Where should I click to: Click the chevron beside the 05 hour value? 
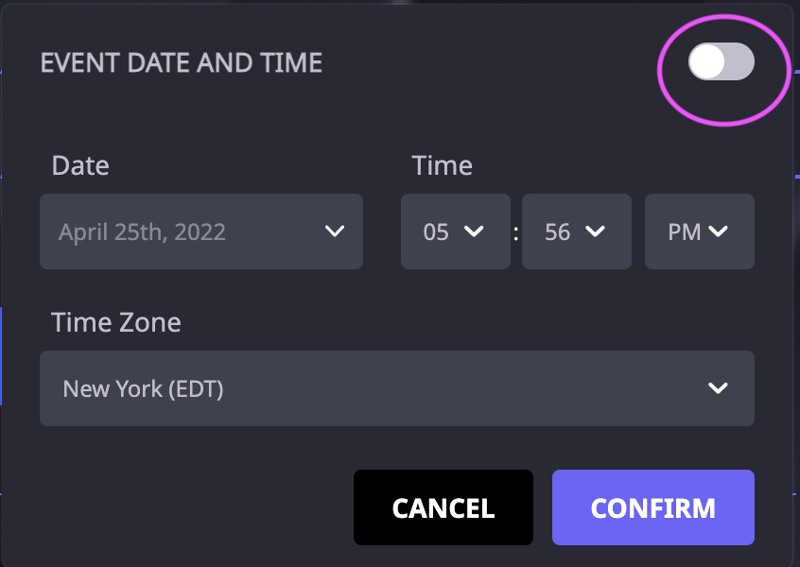tap(475, 232)
